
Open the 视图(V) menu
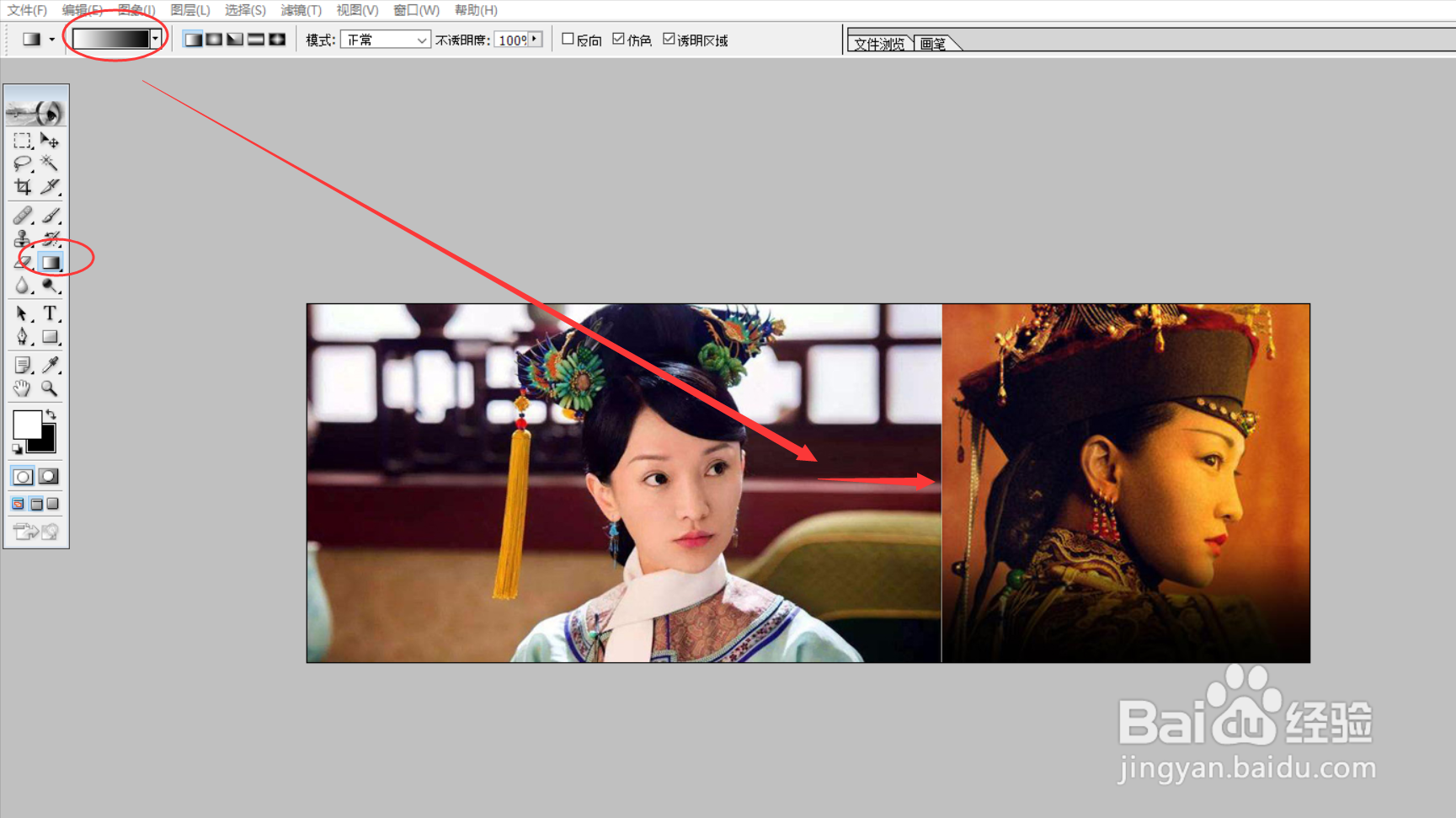click(357, 10)
